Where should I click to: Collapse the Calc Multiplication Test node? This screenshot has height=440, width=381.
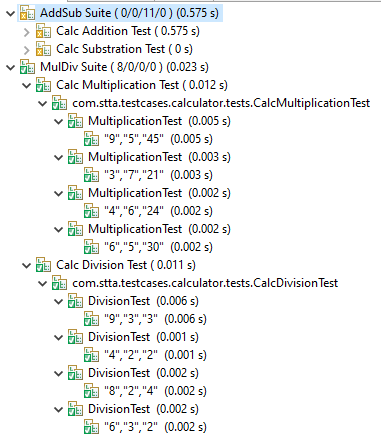coord(27,86)
